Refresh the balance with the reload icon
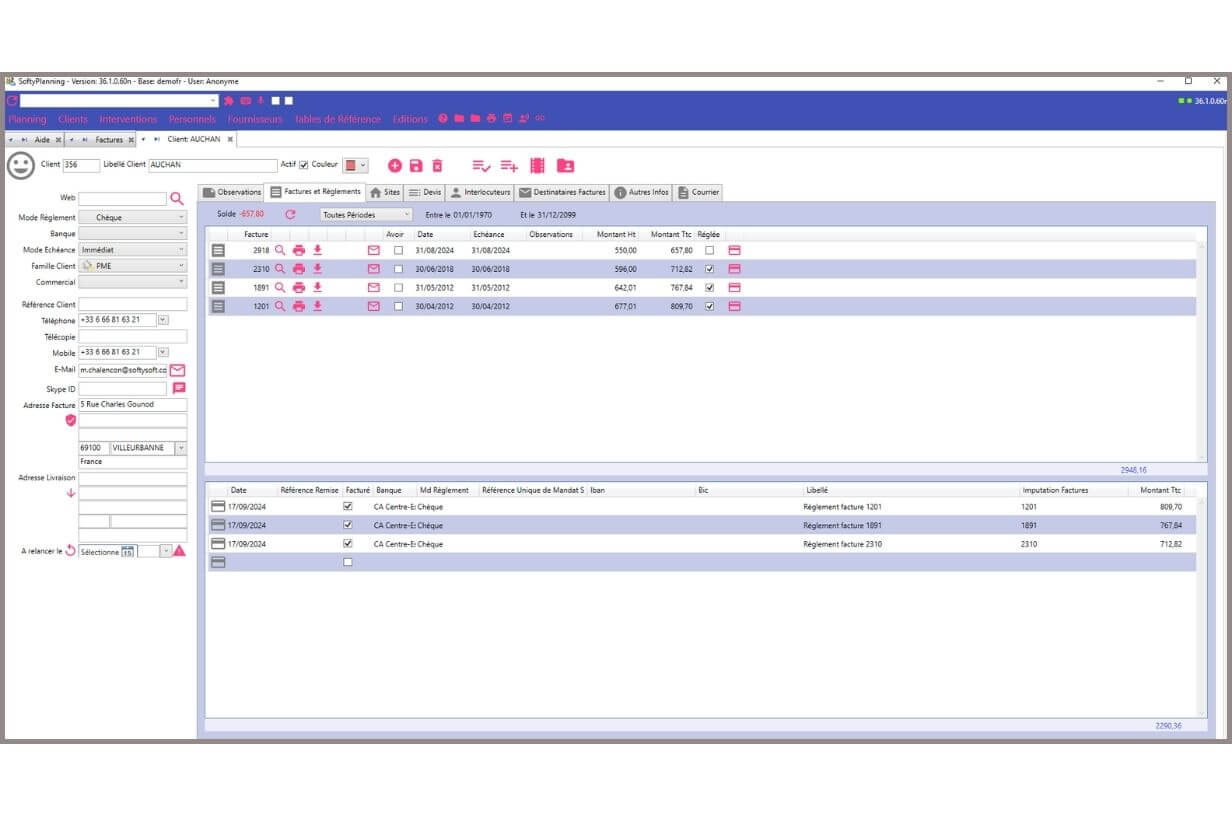This screenshot has height=816, width=1232. 290,214
